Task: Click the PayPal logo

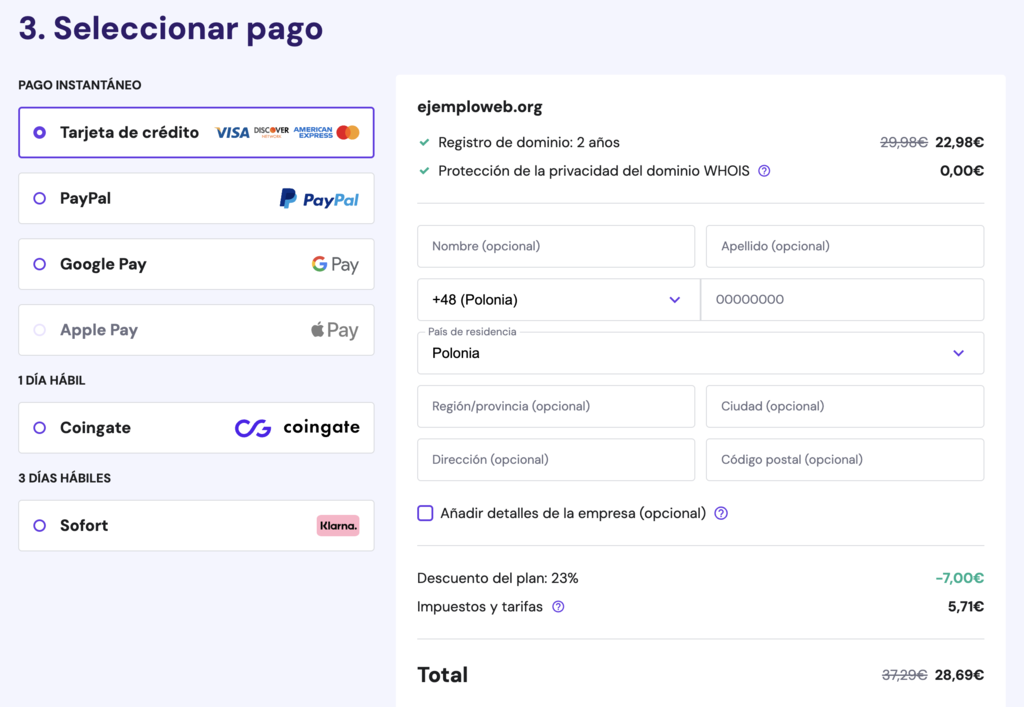Action: point(319,198)
